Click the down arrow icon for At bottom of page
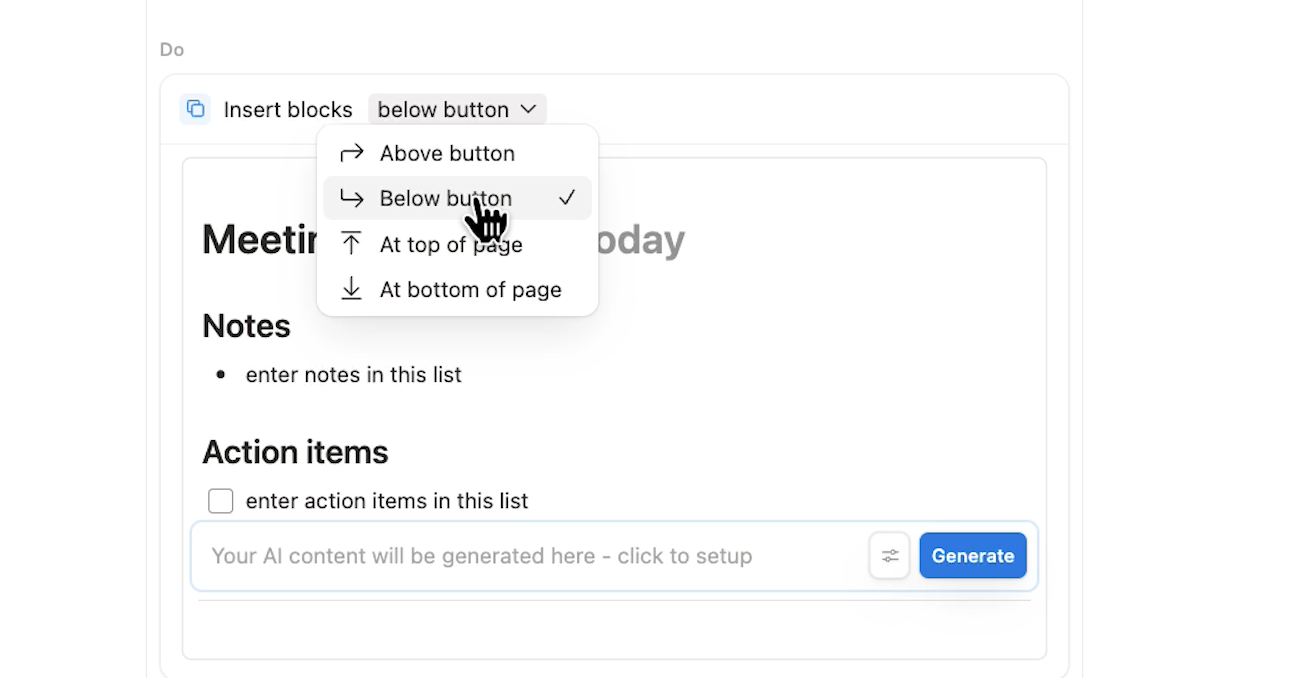Viewport: 1301px width, 678px height. pyautogui.click(x=351, y=289)
